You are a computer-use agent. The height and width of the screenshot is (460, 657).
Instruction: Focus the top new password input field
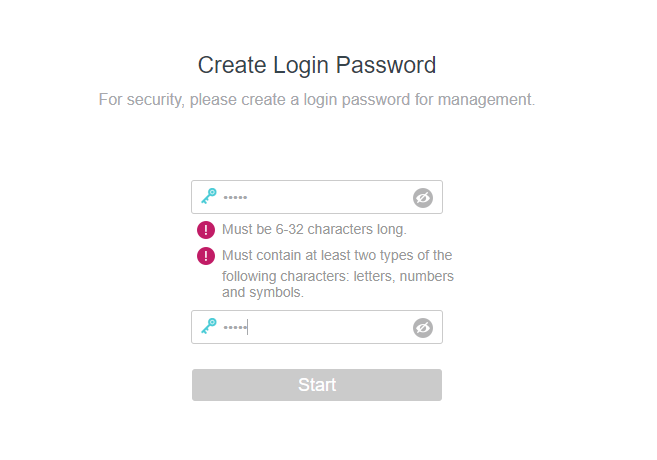pyautogui.click(x=317, y=197)
